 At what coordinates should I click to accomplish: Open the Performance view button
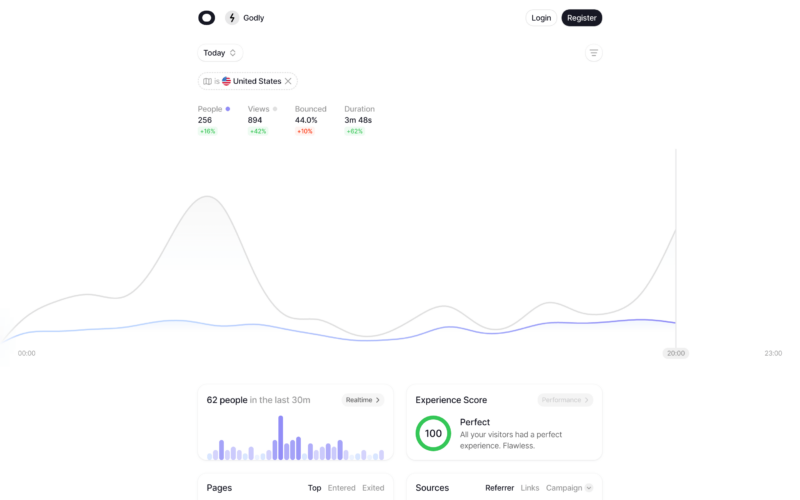pos(565,400)
